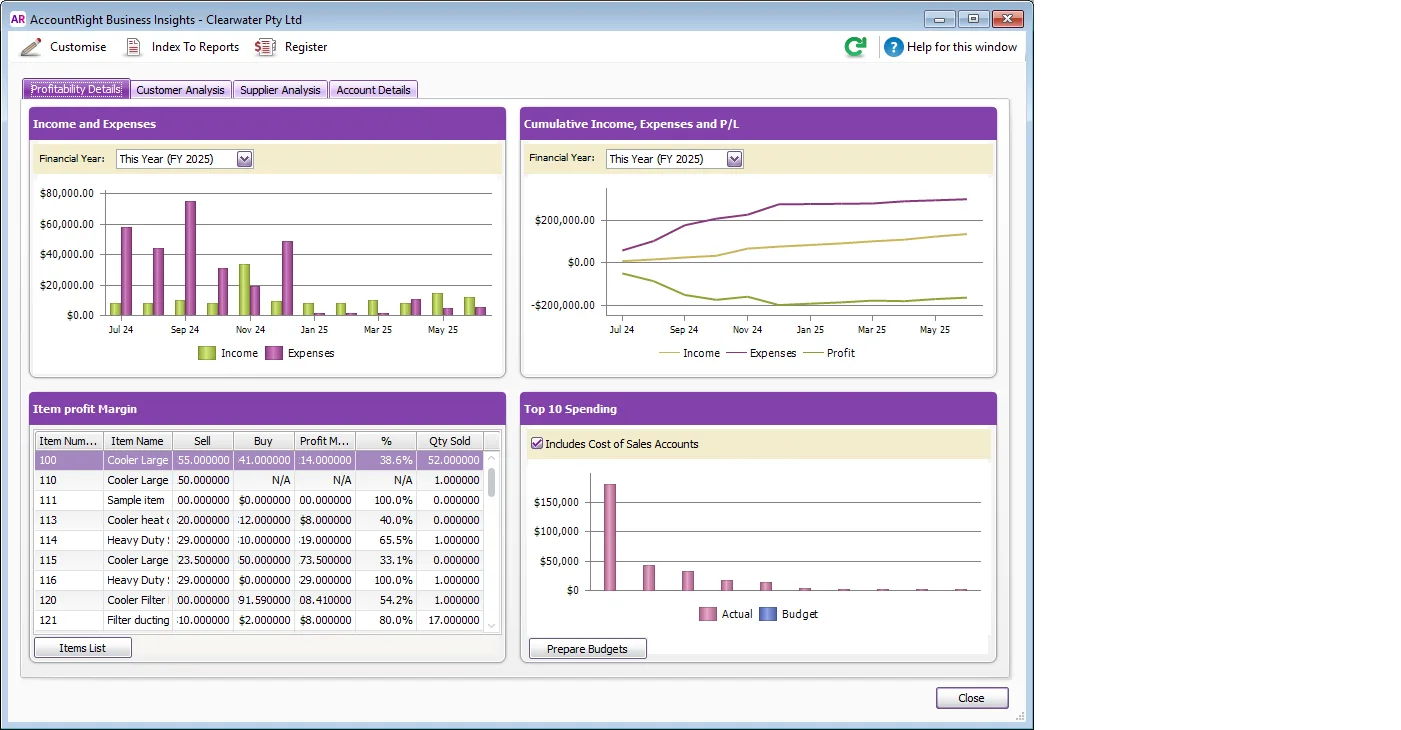Screen dimensions: 1401x730
Task: Click Help for this window link
Action: pyautogui.click(x=962, y=47)
